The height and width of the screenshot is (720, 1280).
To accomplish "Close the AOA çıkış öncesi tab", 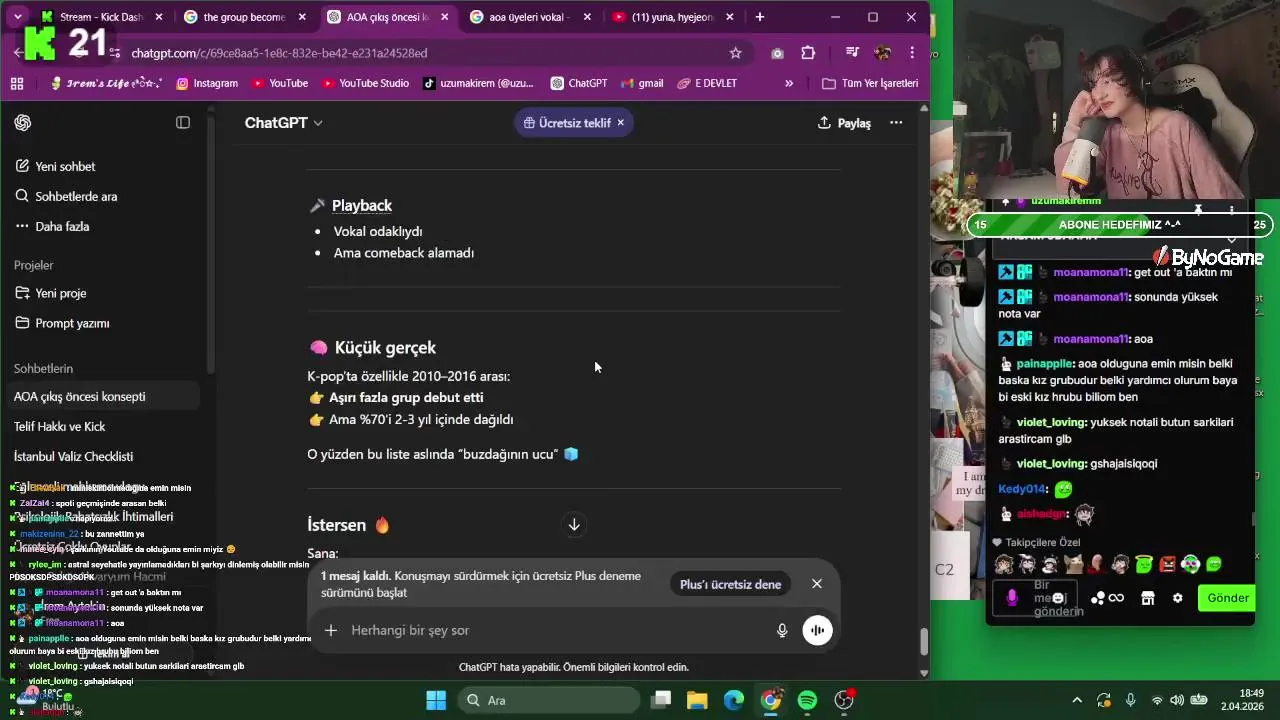I will pyautogui.click(x=444, y=17).
